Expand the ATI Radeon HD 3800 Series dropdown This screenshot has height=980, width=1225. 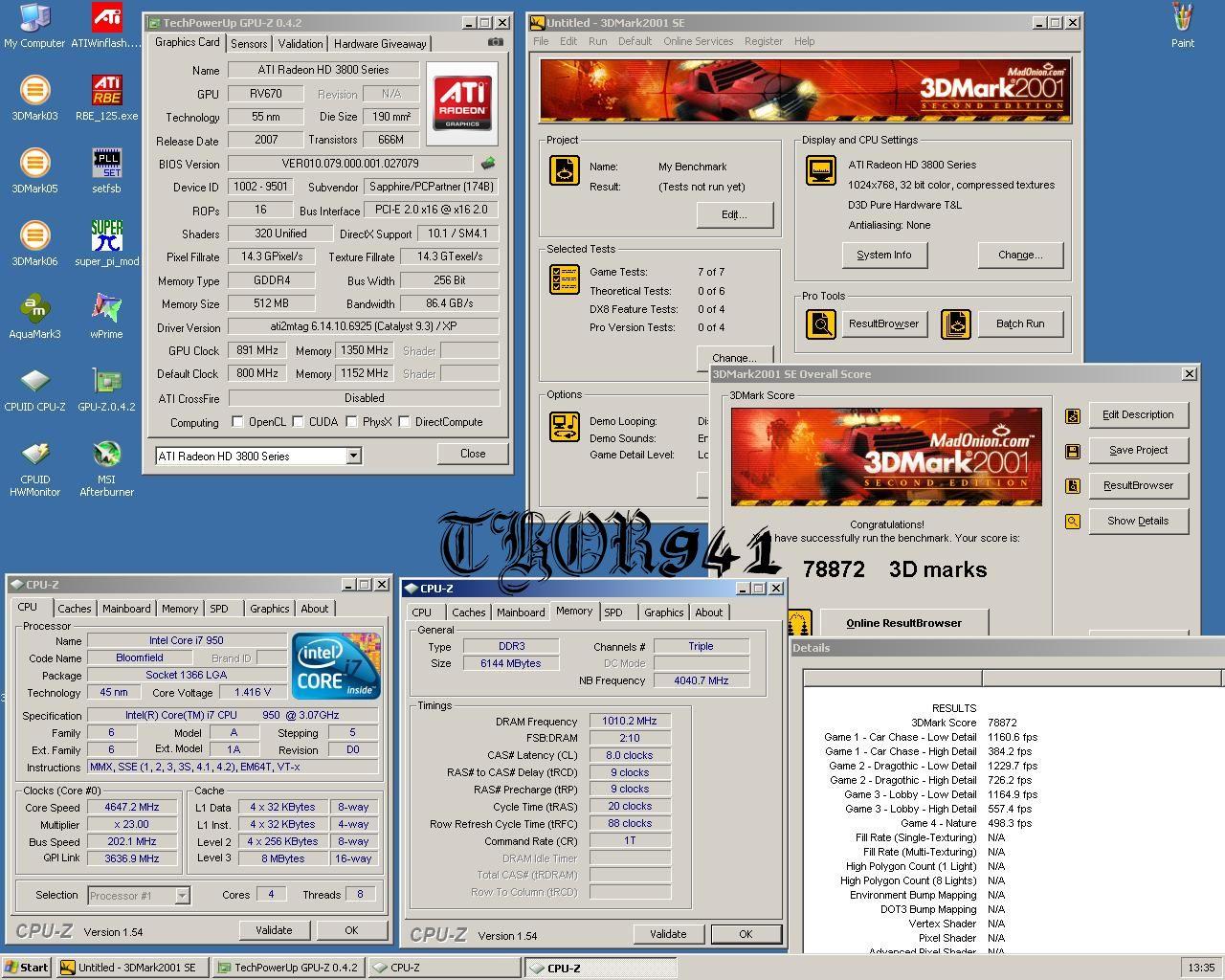point(353,457)
